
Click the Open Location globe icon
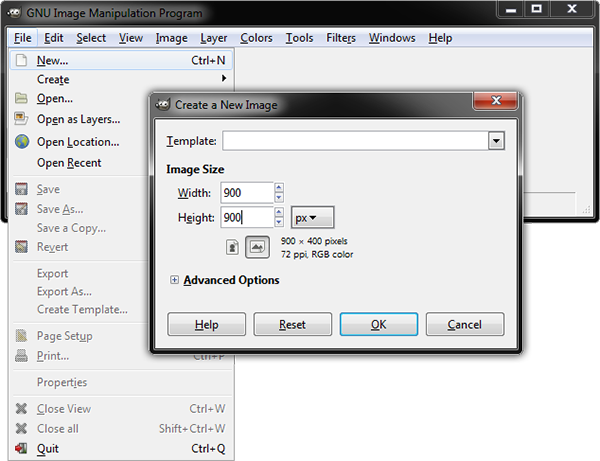coord(22,142)
